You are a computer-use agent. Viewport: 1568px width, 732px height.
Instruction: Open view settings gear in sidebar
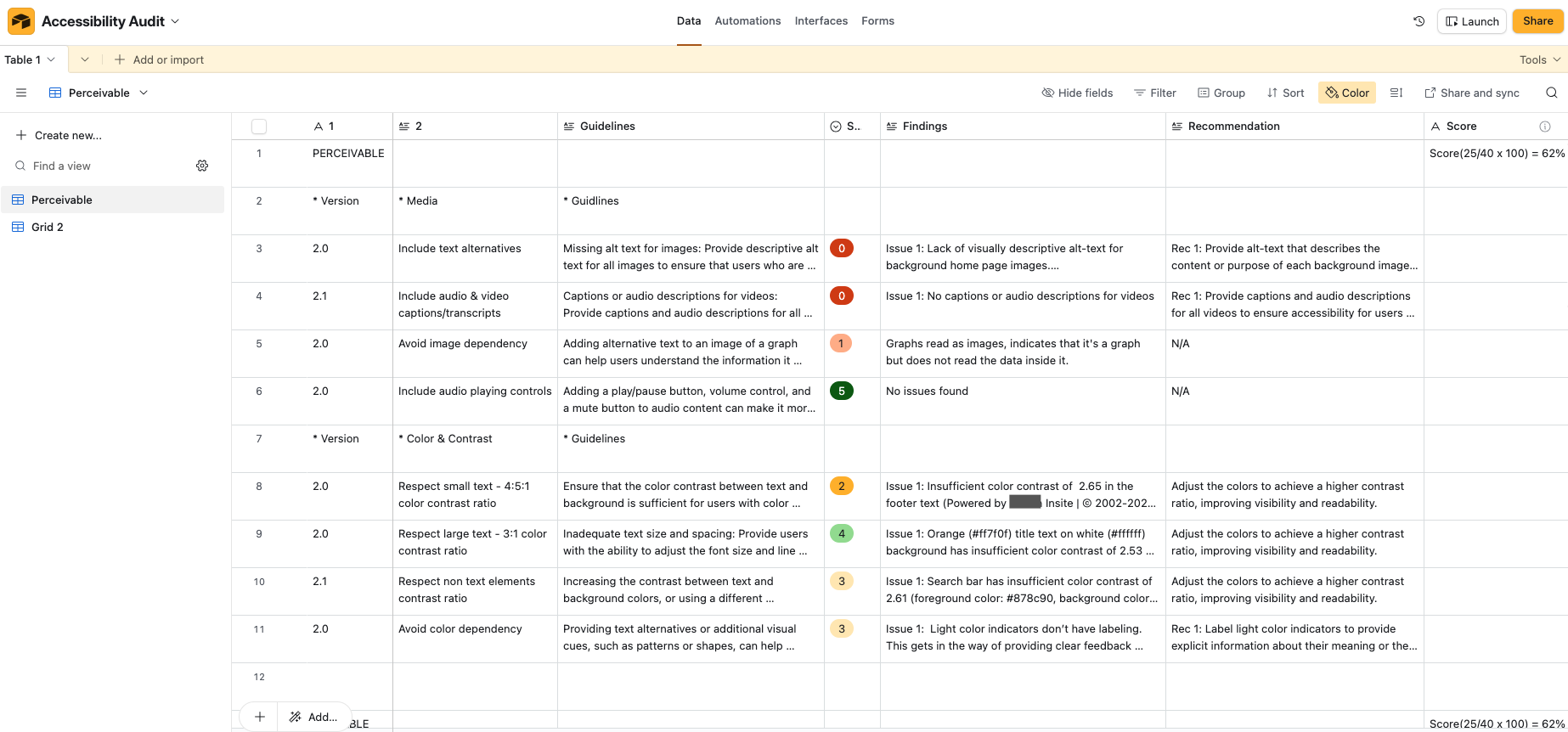click(x=202, y=166)
